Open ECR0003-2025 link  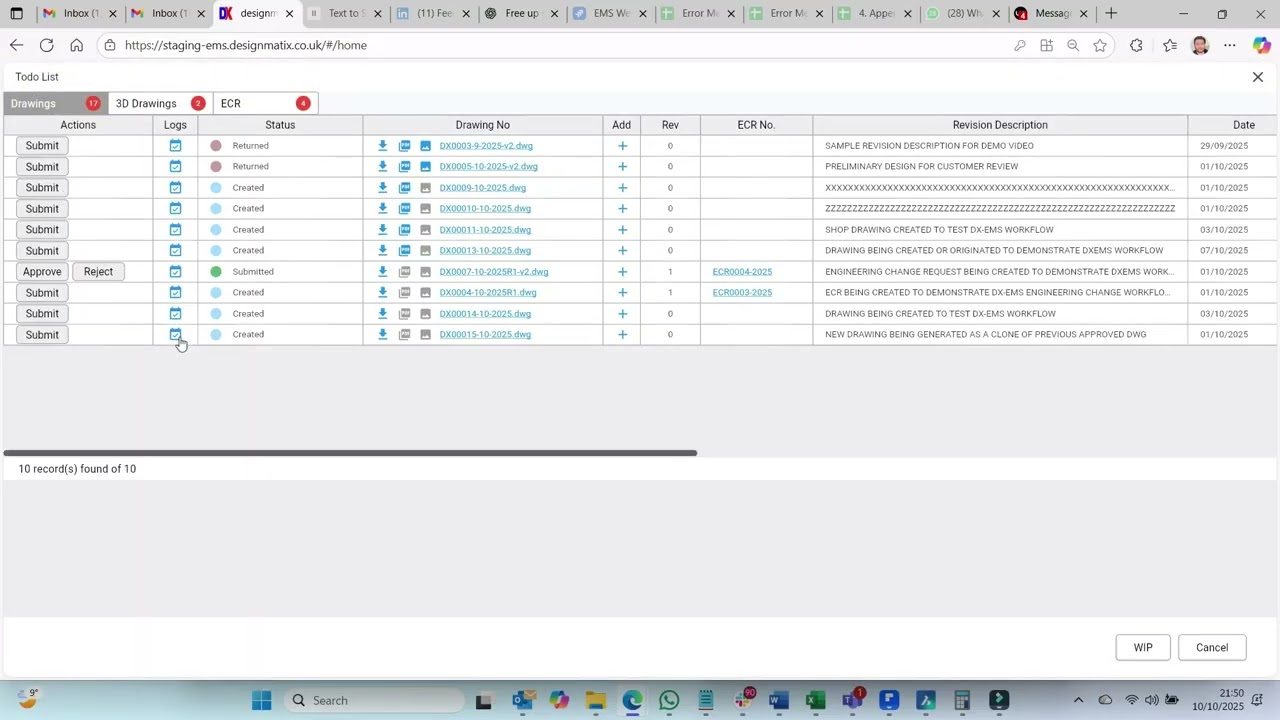coord(742,293)
